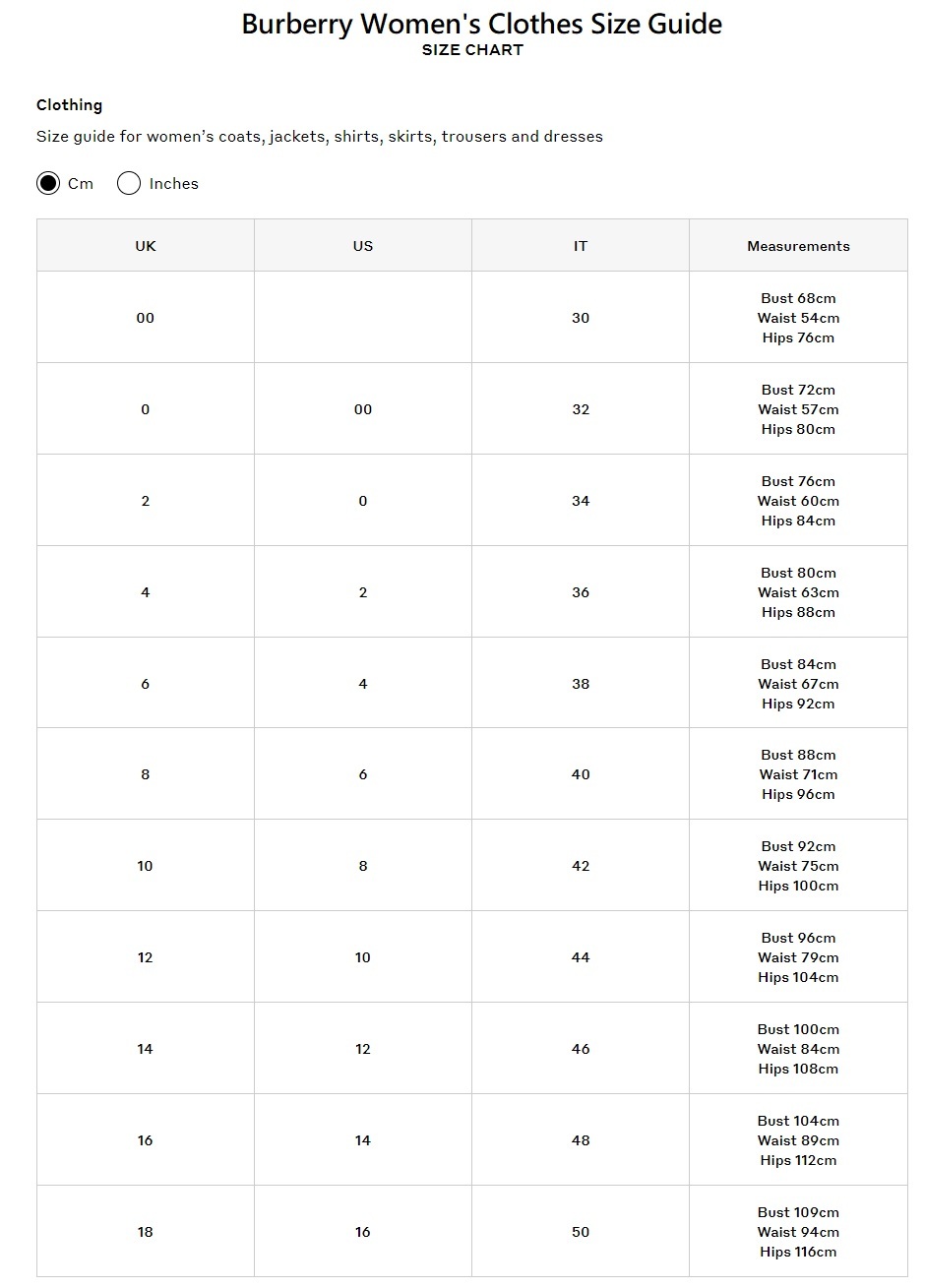Click the Waist 67cm measurement text

(x=798, y=684)
